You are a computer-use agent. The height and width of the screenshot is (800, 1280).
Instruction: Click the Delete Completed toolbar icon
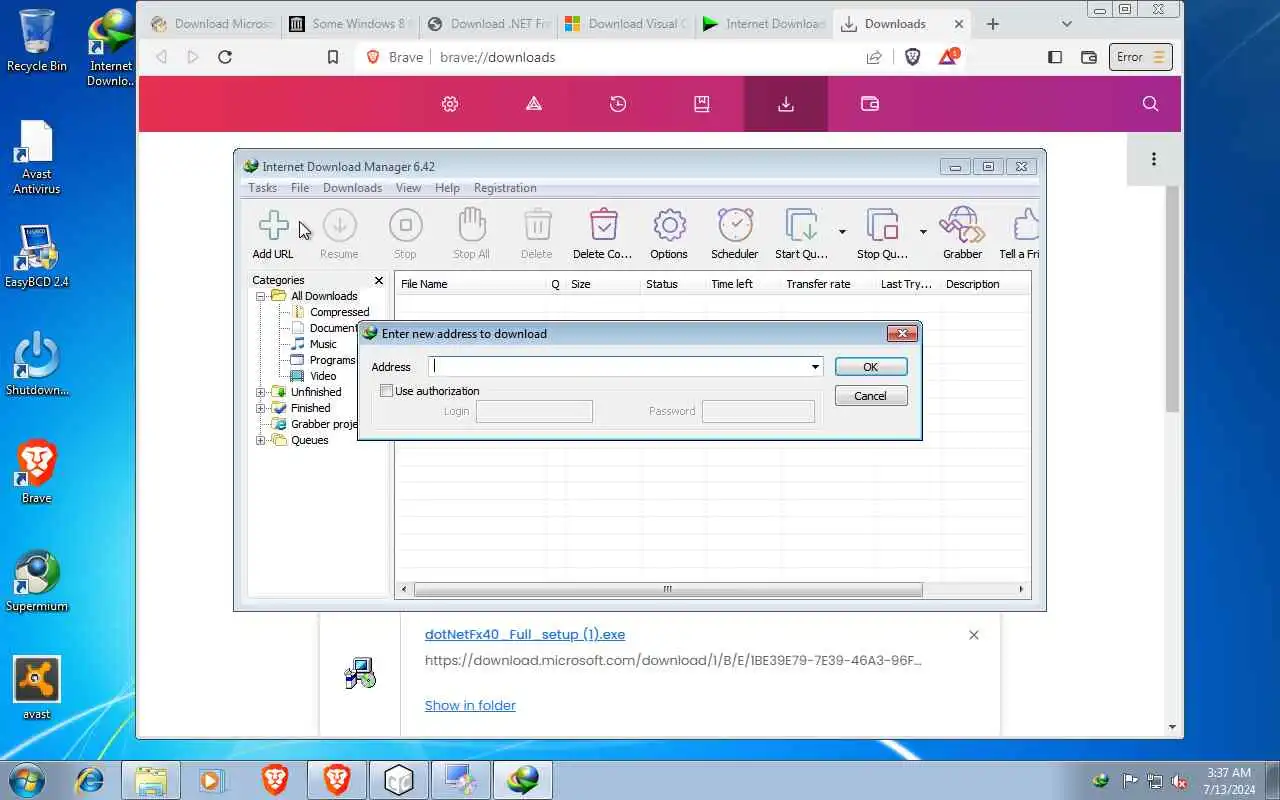tap(603, 226)
